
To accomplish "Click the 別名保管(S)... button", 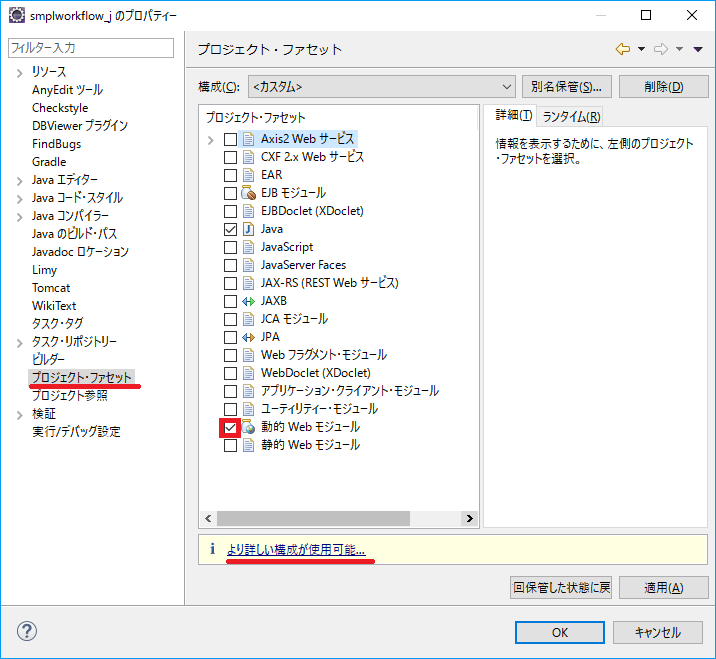I will click(566, 86).
